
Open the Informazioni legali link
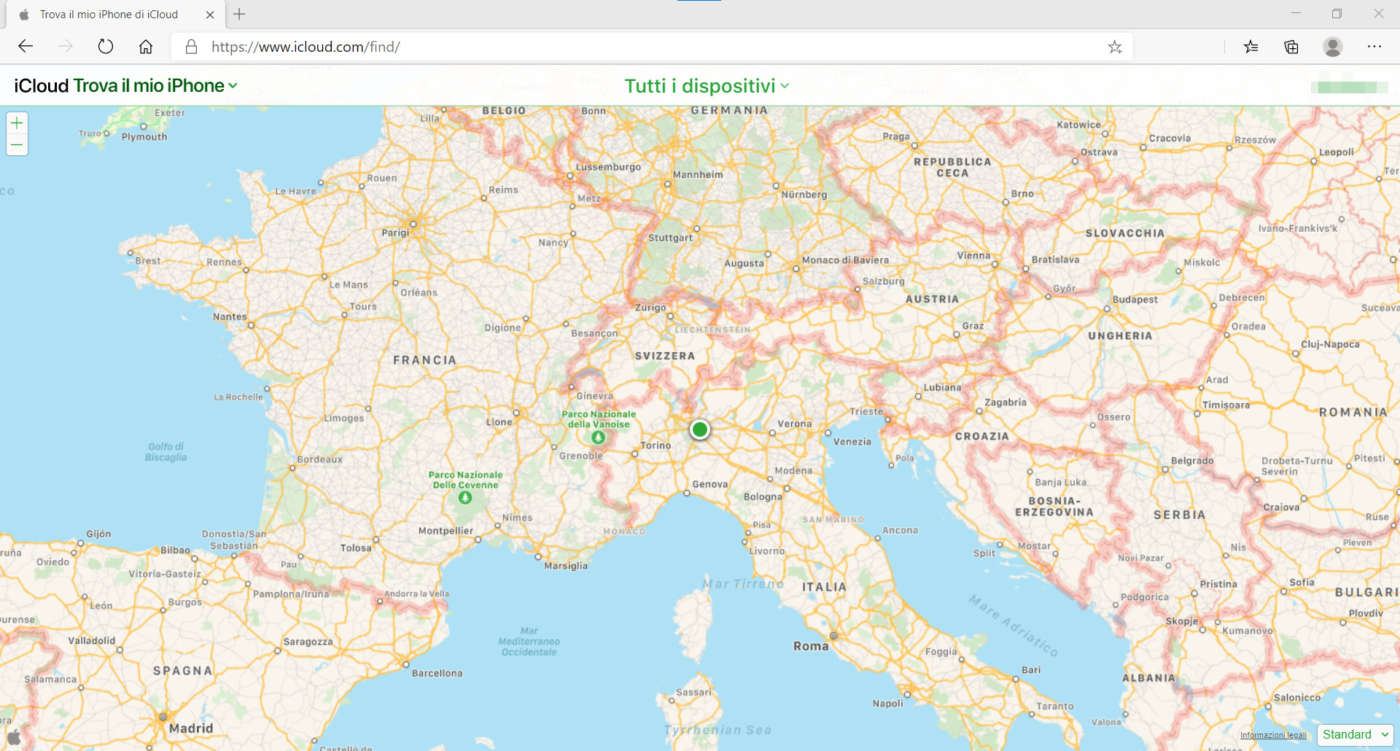[x=1273, y=735]
